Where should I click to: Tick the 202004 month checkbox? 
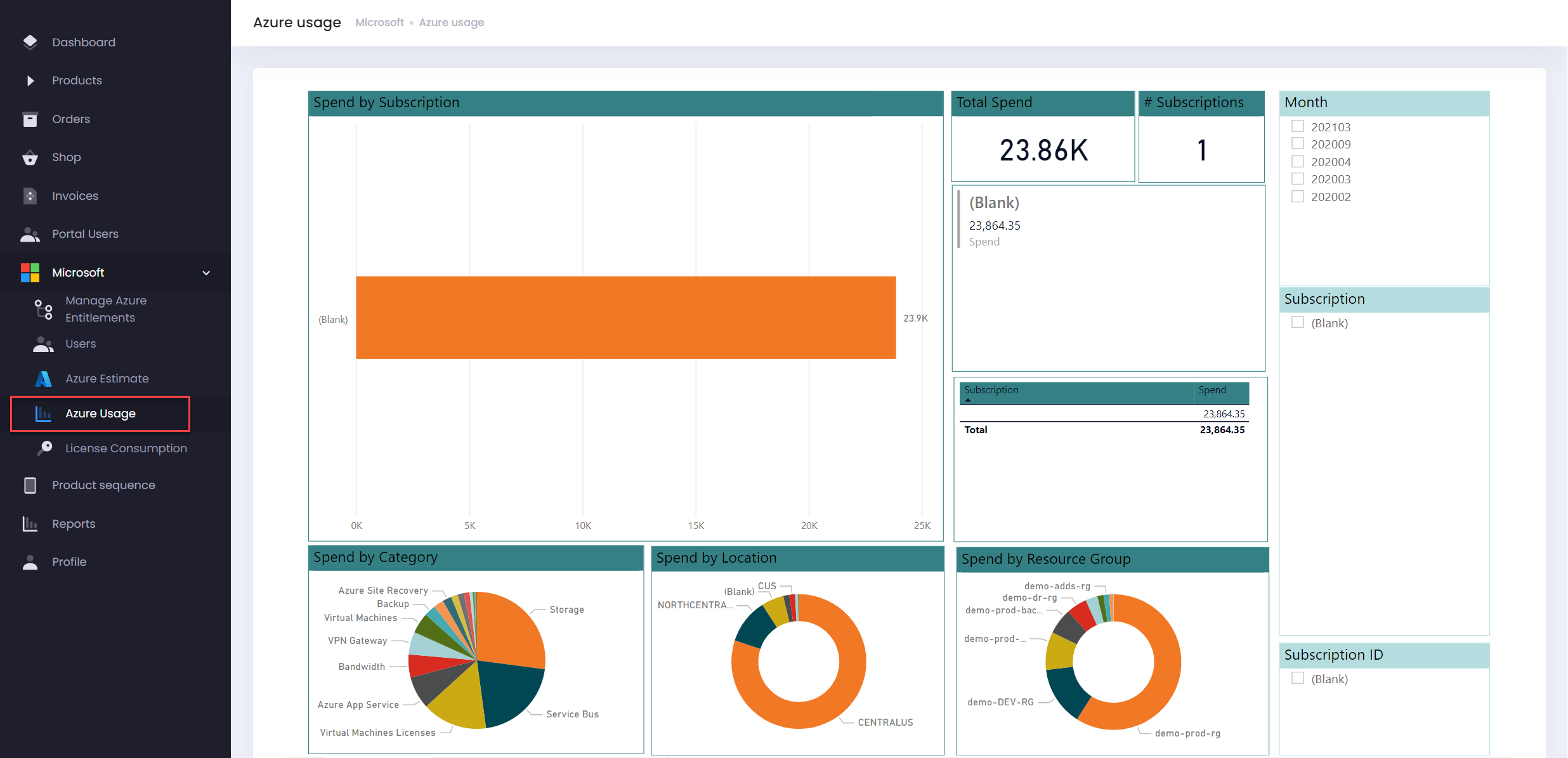(x=1298, y=161)
